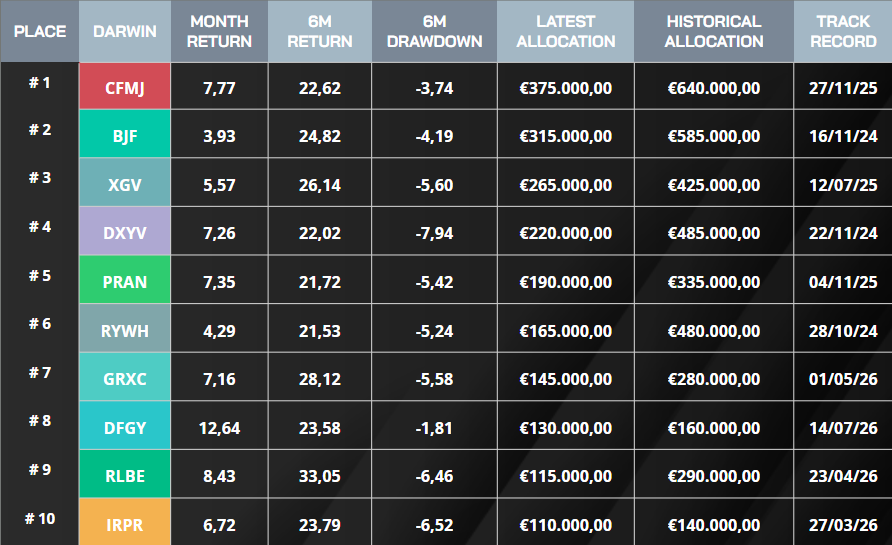The image size is (892, 545).
Task: Click month return value 6,72
Action: click(x=219, y=525)
